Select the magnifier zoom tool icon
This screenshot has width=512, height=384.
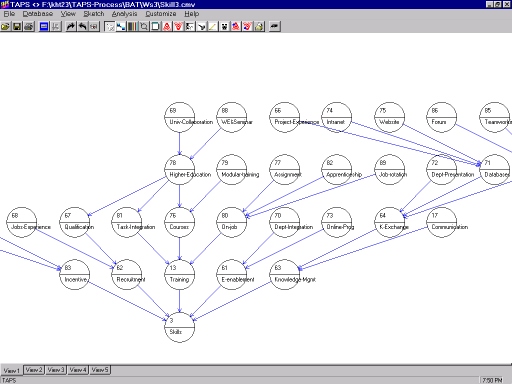click(144, 26)
